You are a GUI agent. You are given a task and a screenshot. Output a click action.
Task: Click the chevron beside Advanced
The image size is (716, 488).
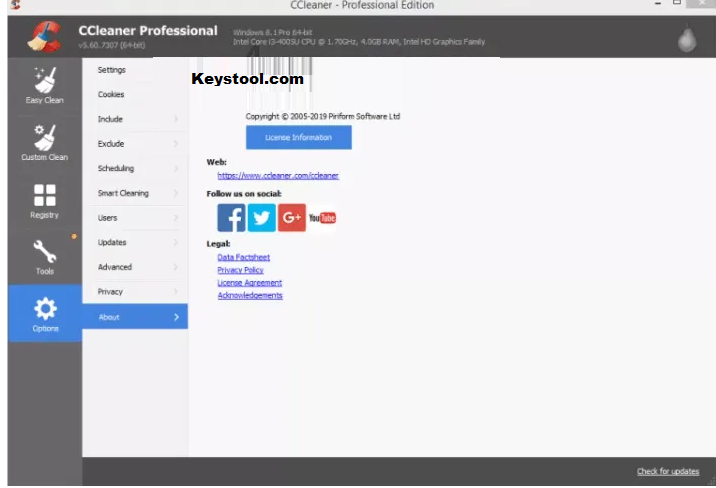(x=176, y=267)
